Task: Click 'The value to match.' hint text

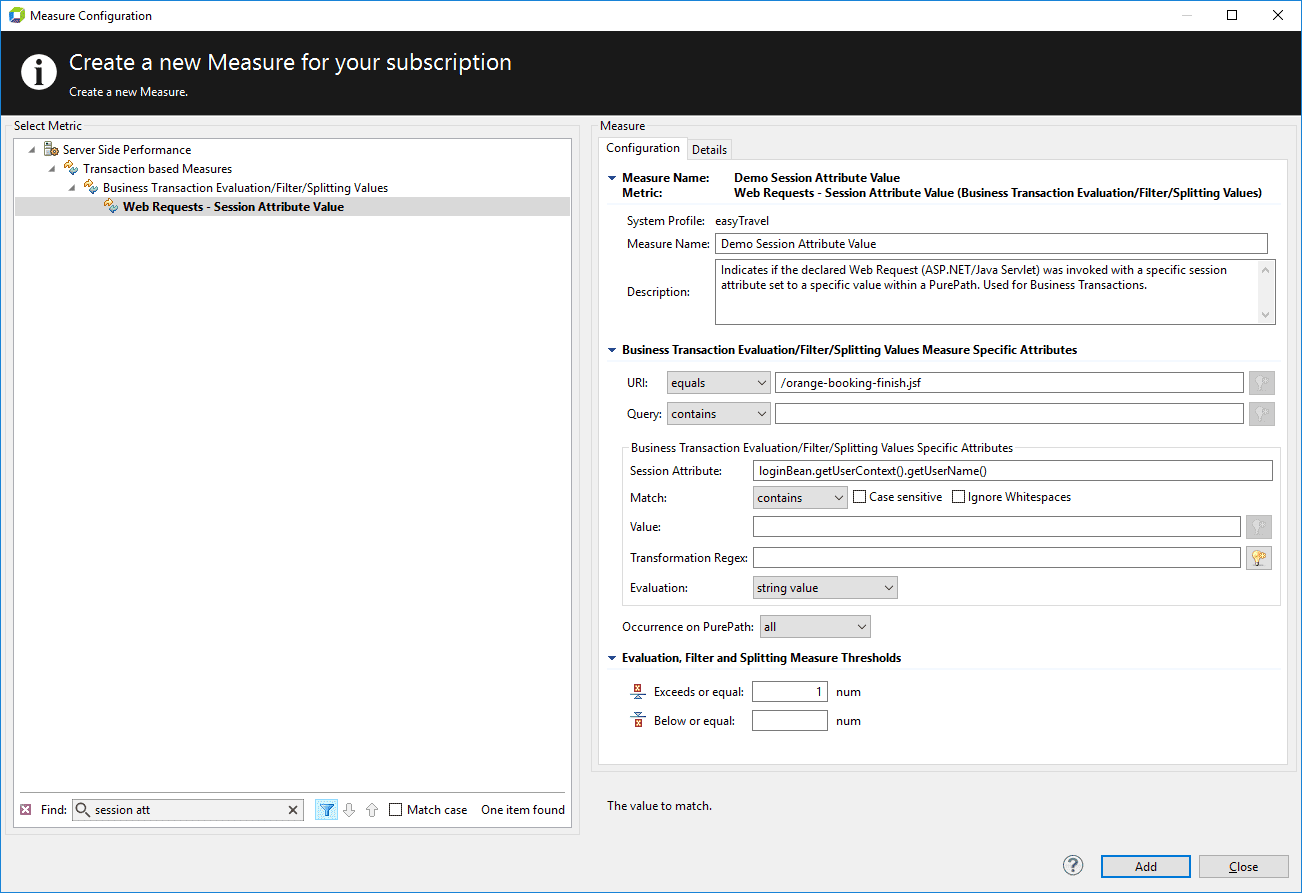Action: tap(660, 805)
